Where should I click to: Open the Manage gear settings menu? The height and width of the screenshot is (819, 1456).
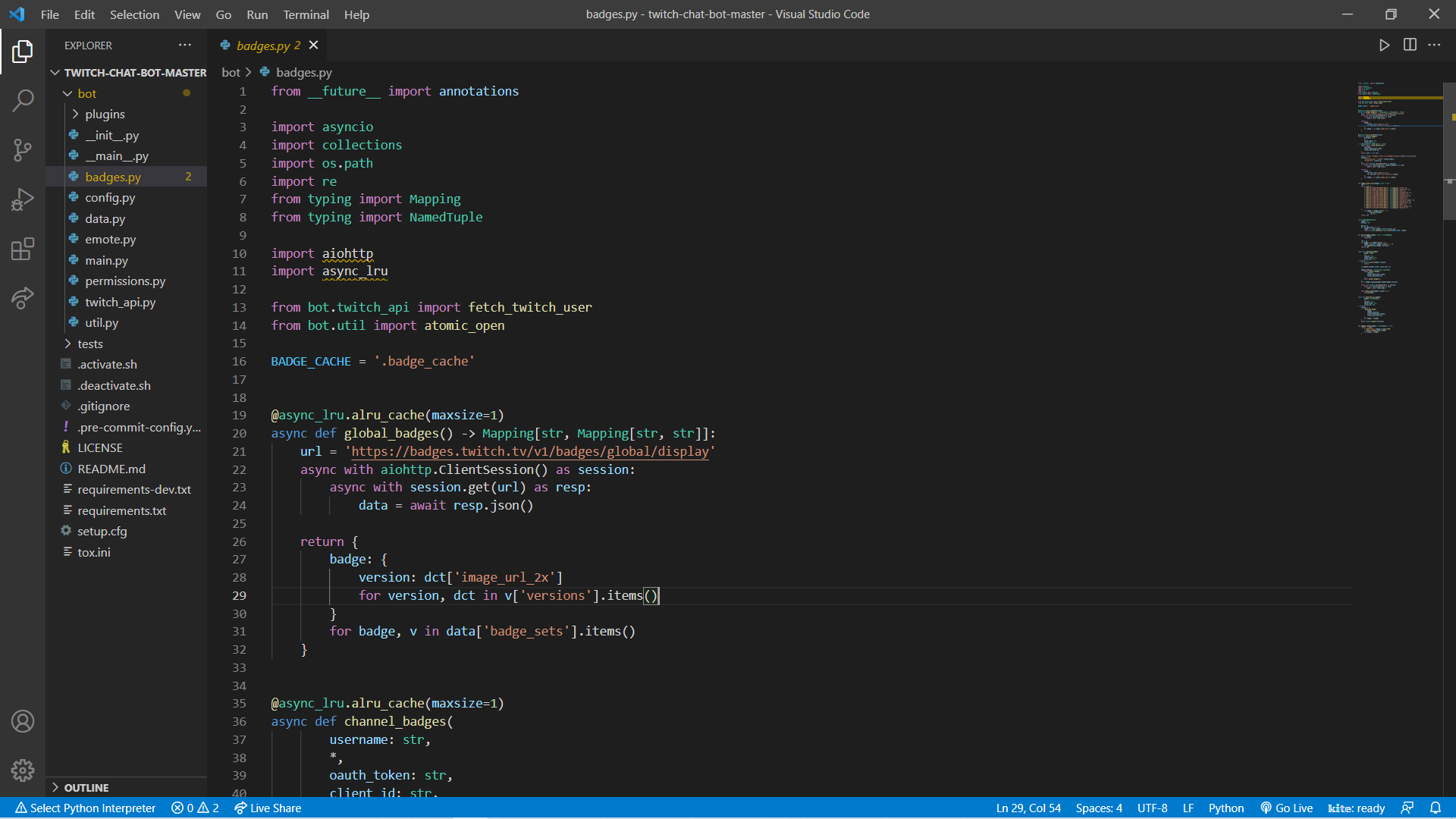23,770
